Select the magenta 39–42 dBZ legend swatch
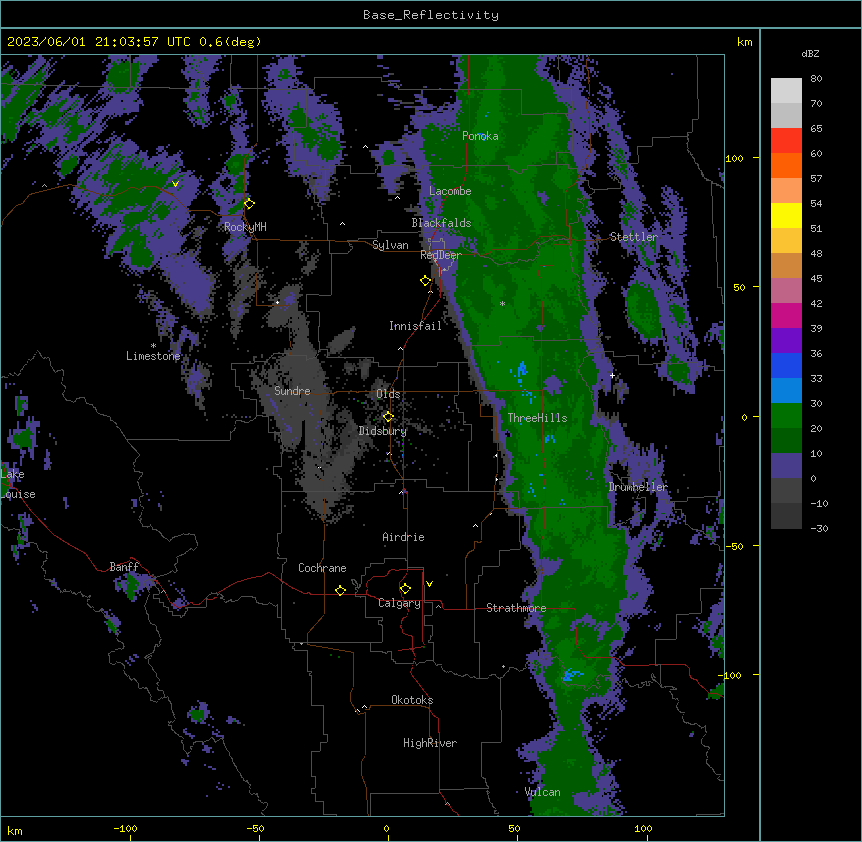862x842 pixels. pyautogui.click(x=786, y=315)
